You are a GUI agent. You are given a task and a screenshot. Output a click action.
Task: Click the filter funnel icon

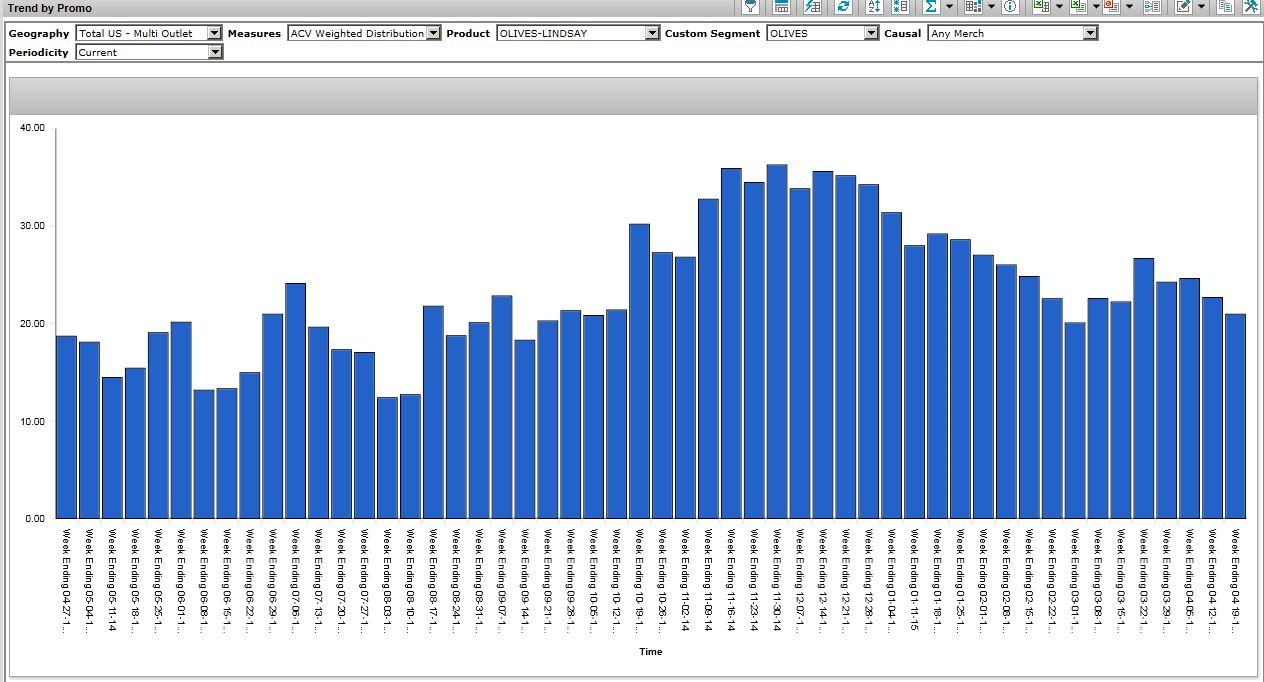750,7
